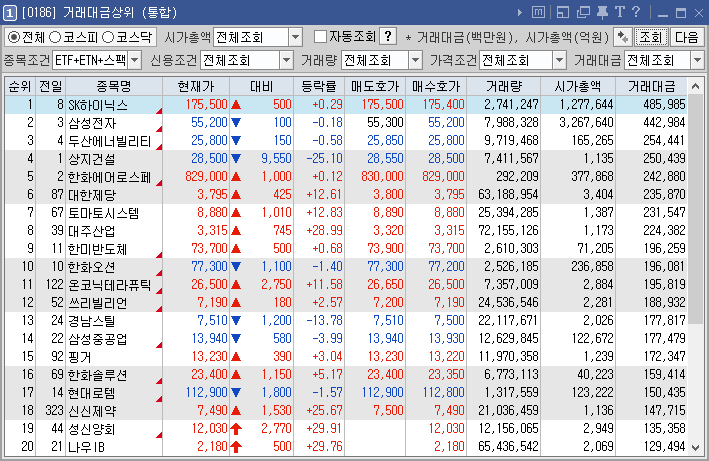Click the window number 1 icon in the title bar
This screenshot has height=461, width=709.
[x=9, y=13]
